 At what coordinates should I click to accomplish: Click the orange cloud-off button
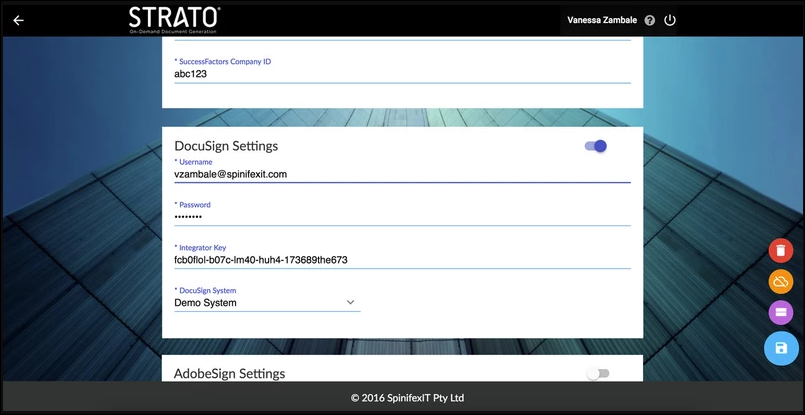781,282
